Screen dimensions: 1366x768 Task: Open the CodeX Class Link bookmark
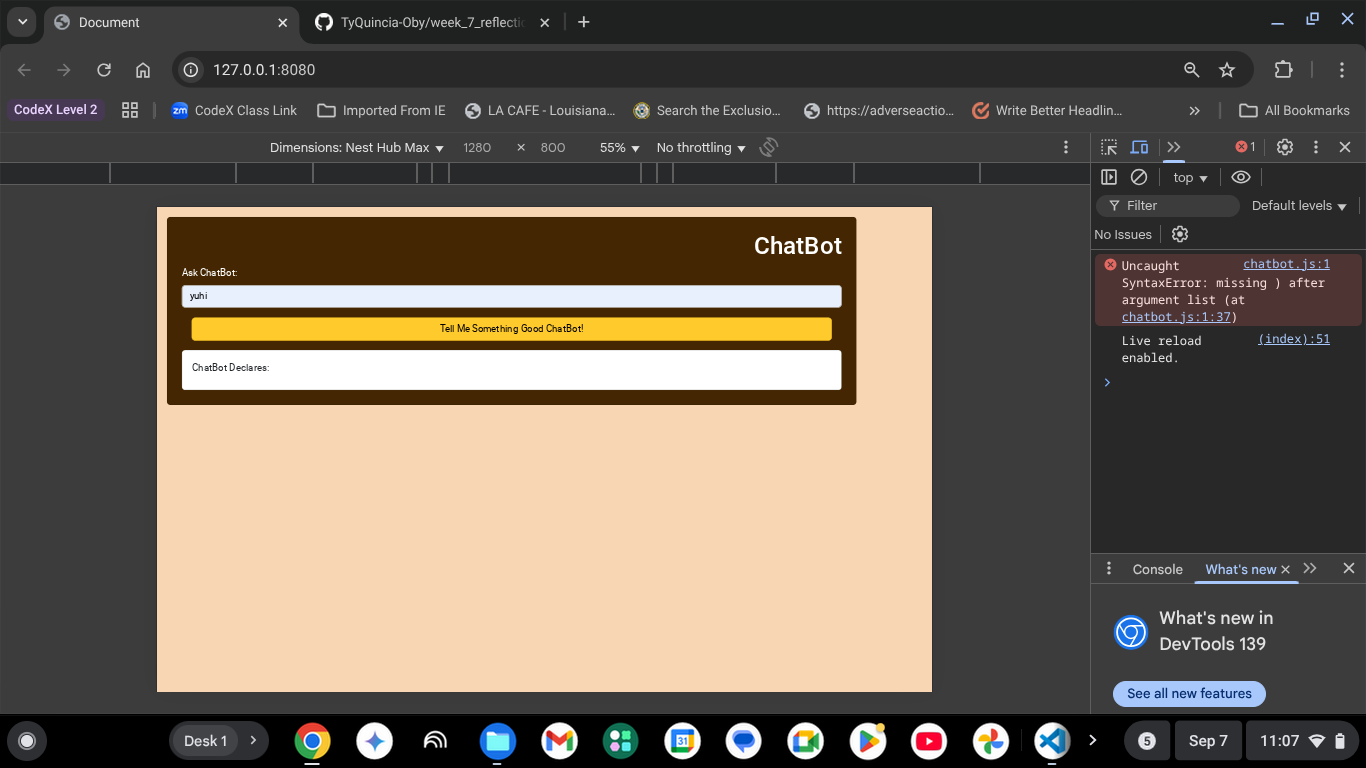click(x=234, y=111)
